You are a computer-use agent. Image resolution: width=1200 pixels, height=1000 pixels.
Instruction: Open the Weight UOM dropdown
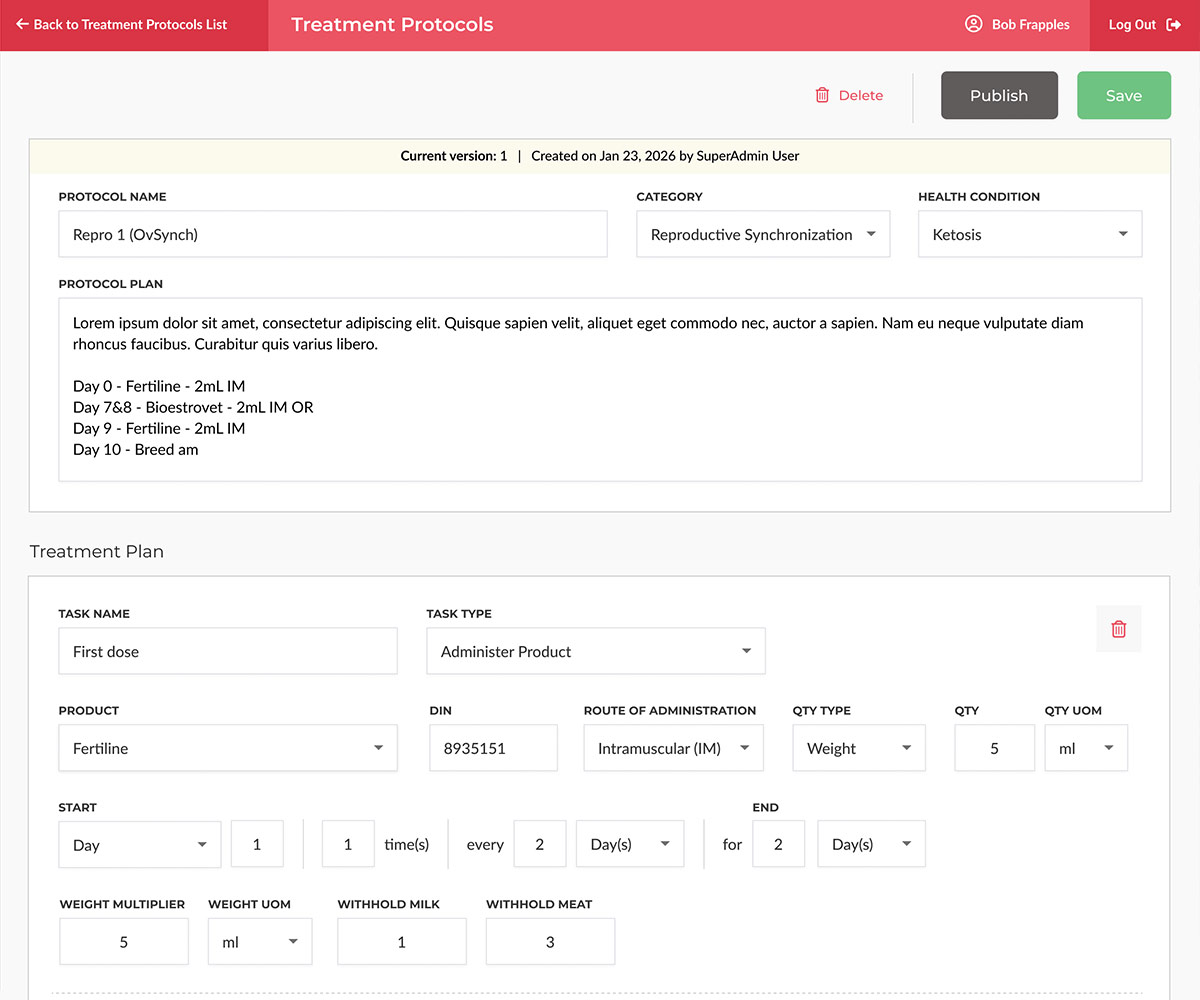259,942
